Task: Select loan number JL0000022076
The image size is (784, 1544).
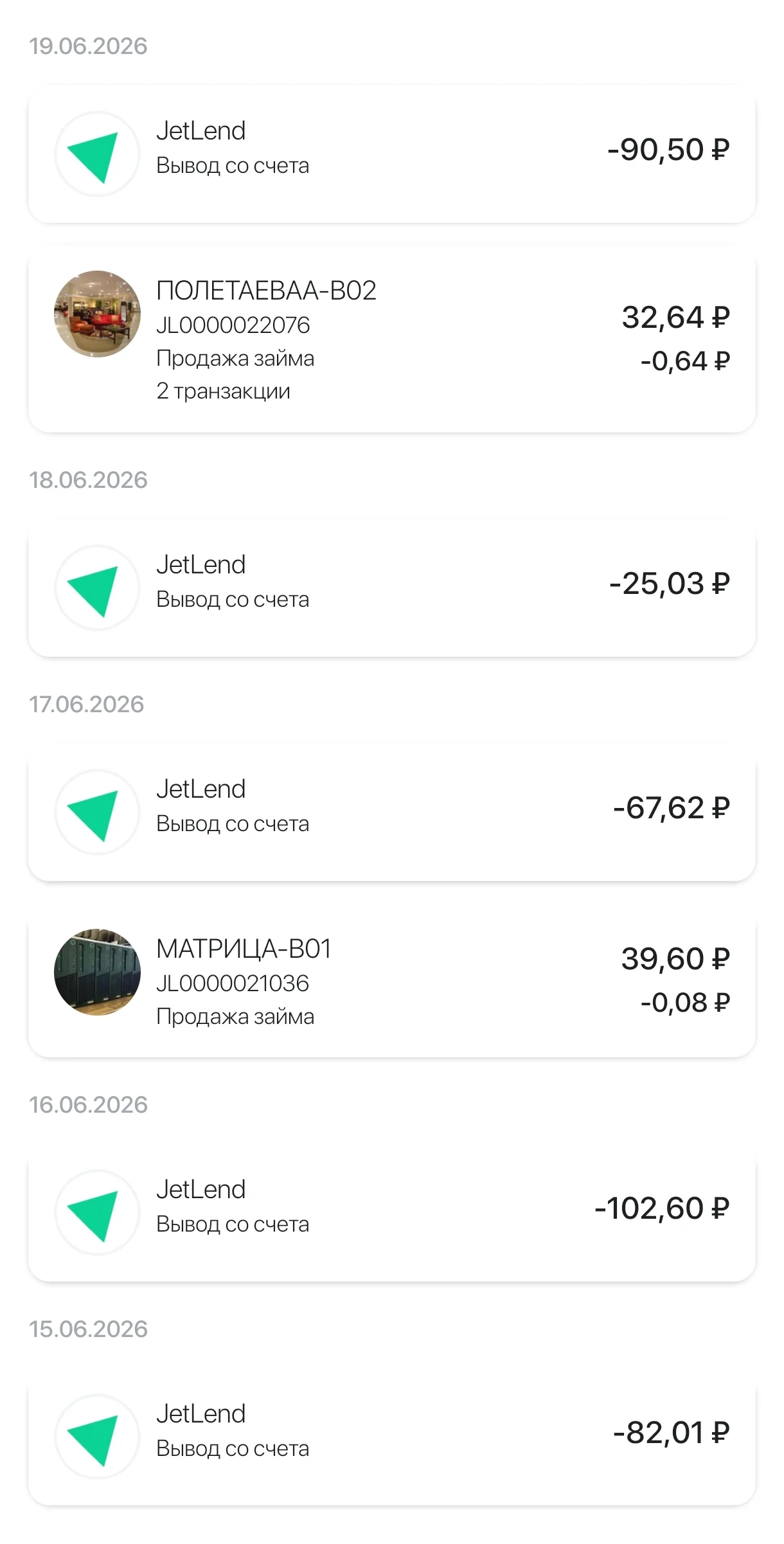Action: (x=233, y=325)
